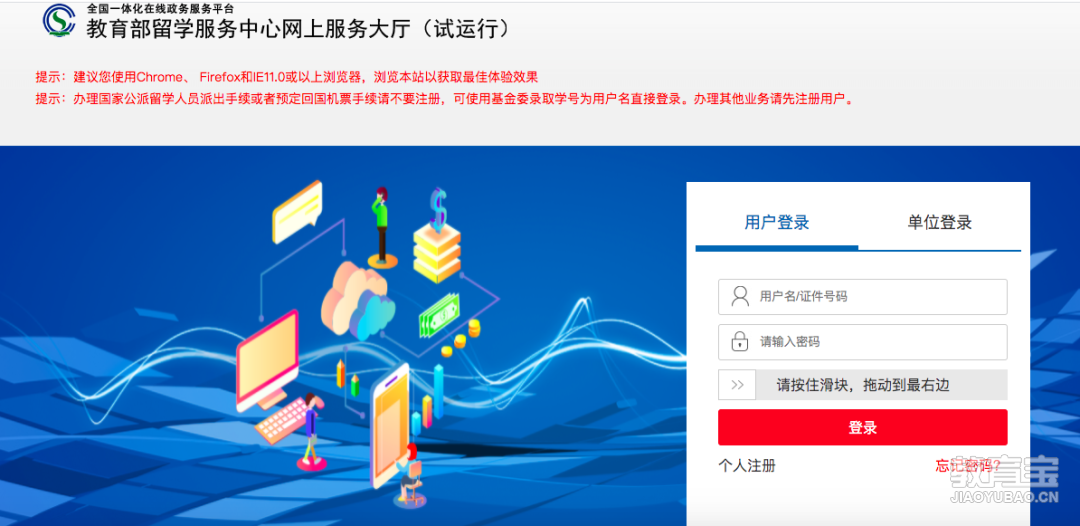Click the padlock icon in password field

[740, 341]
